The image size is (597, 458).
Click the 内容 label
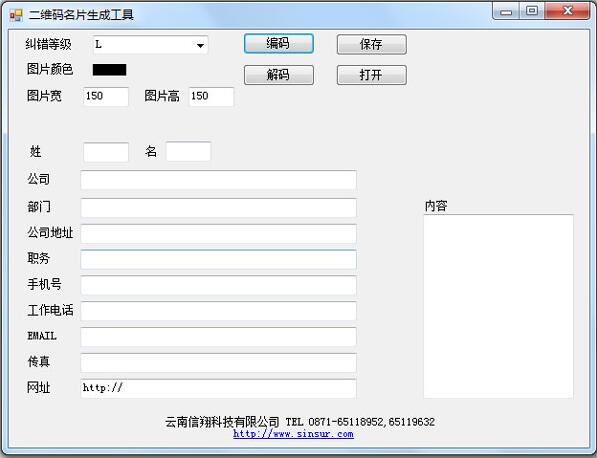tap(436, 206)
